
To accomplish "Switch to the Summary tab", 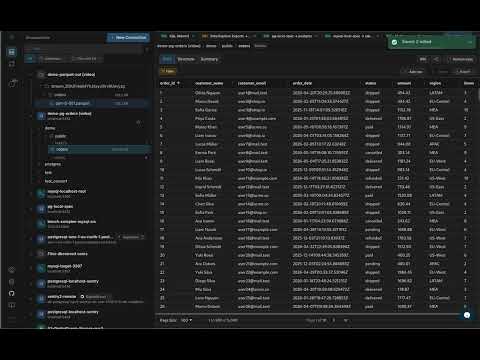I will click(x=209, y=59).
